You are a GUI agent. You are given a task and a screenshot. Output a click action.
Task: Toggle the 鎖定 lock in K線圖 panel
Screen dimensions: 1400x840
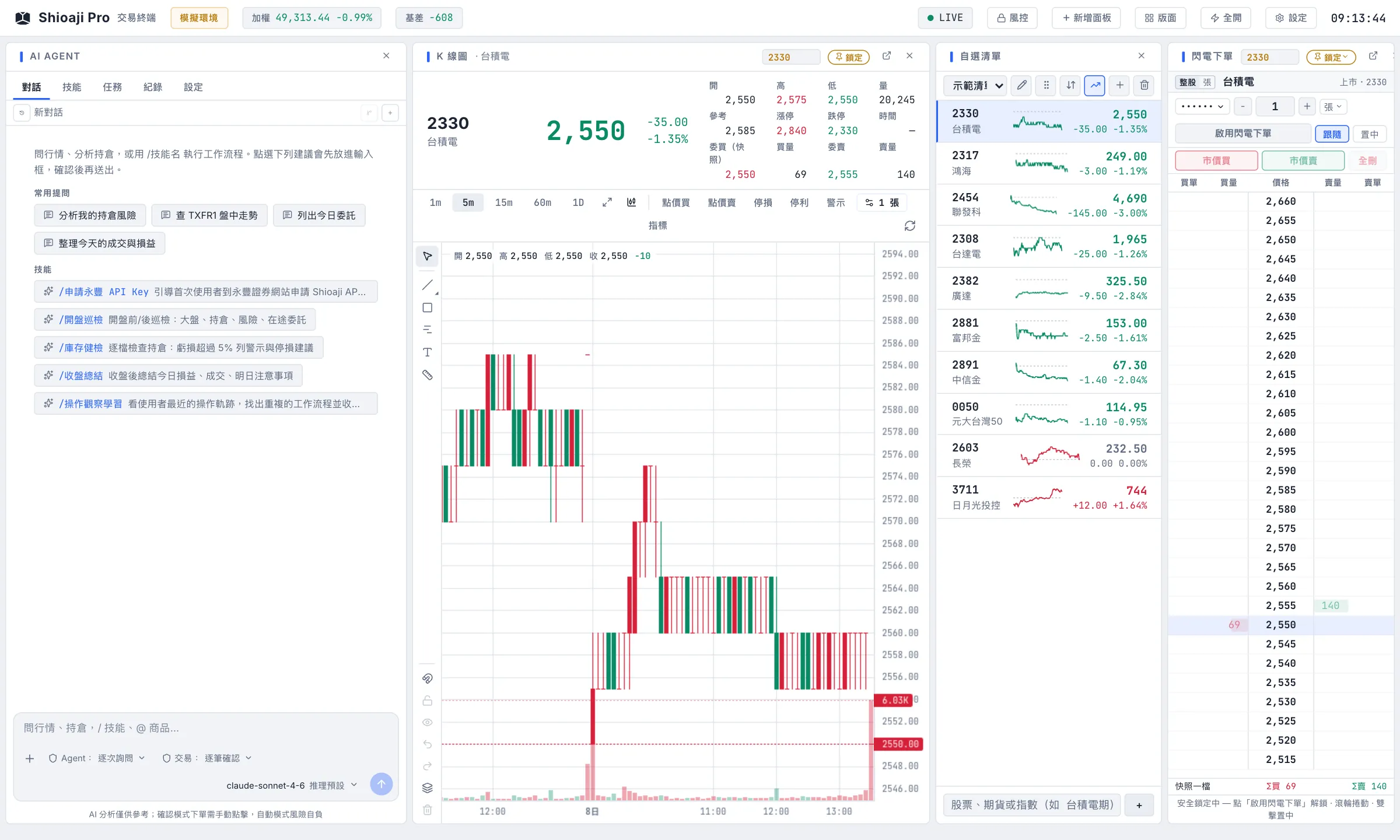click(849, 57)
